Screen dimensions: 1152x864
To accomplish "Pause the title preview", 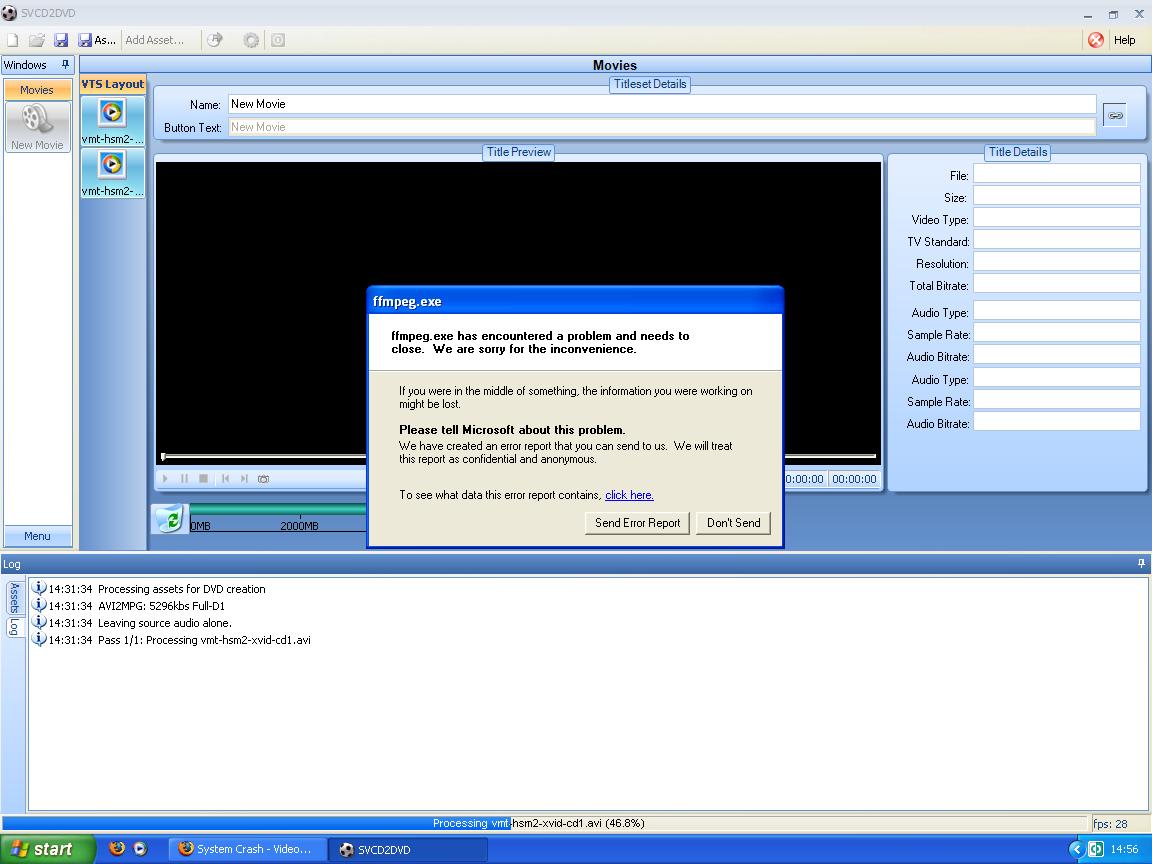I will [184, 478].
